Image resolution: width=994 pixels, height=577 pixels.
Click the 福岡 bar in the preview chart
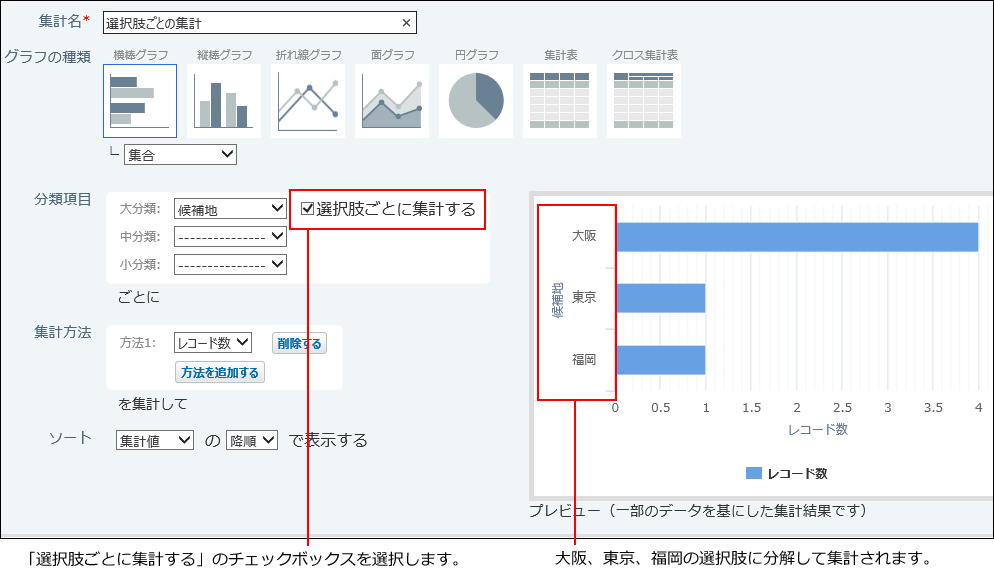click(x=661, y=360)
